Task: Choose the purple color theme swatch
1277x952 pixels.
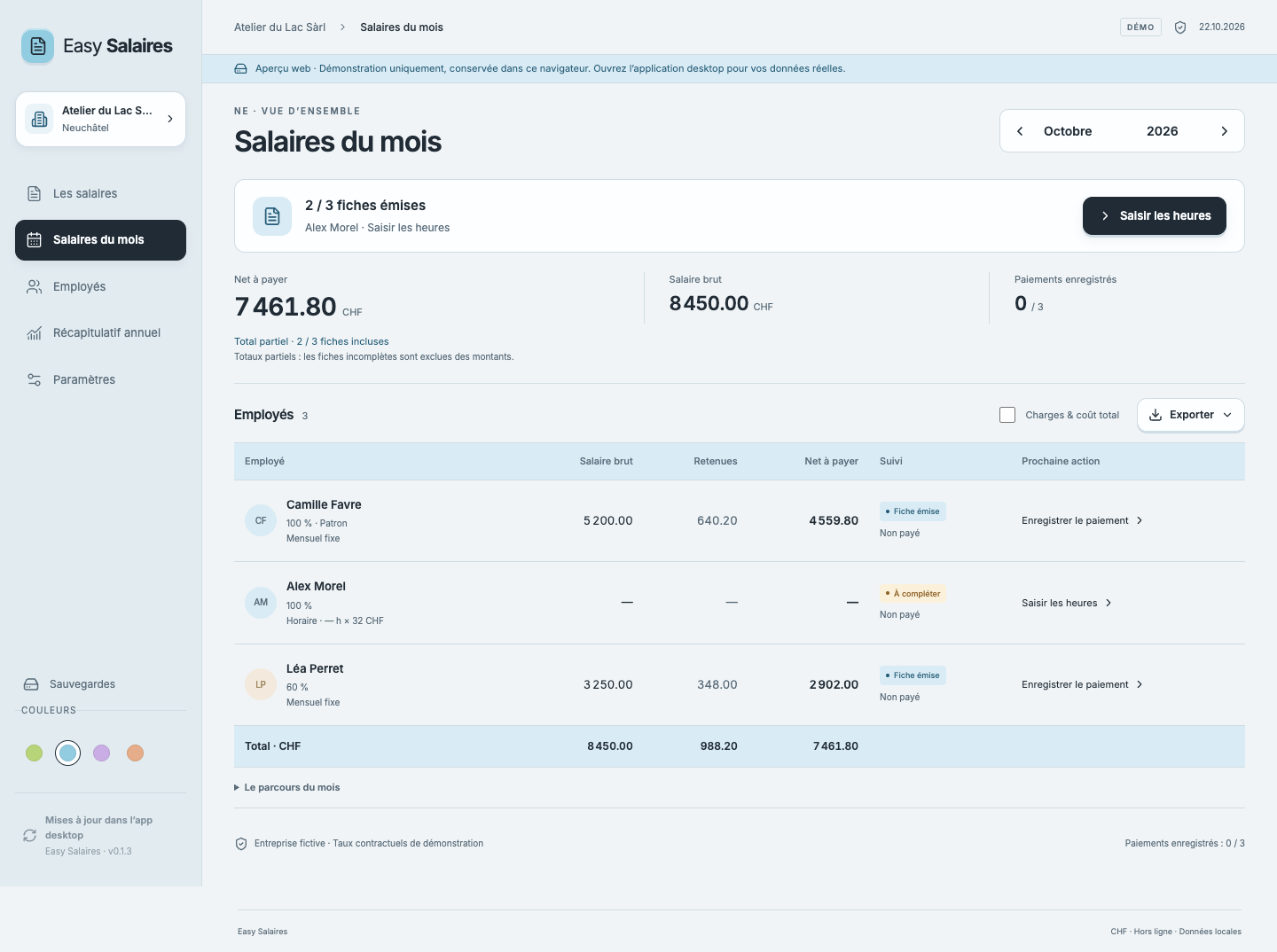Action: [102, 753]
